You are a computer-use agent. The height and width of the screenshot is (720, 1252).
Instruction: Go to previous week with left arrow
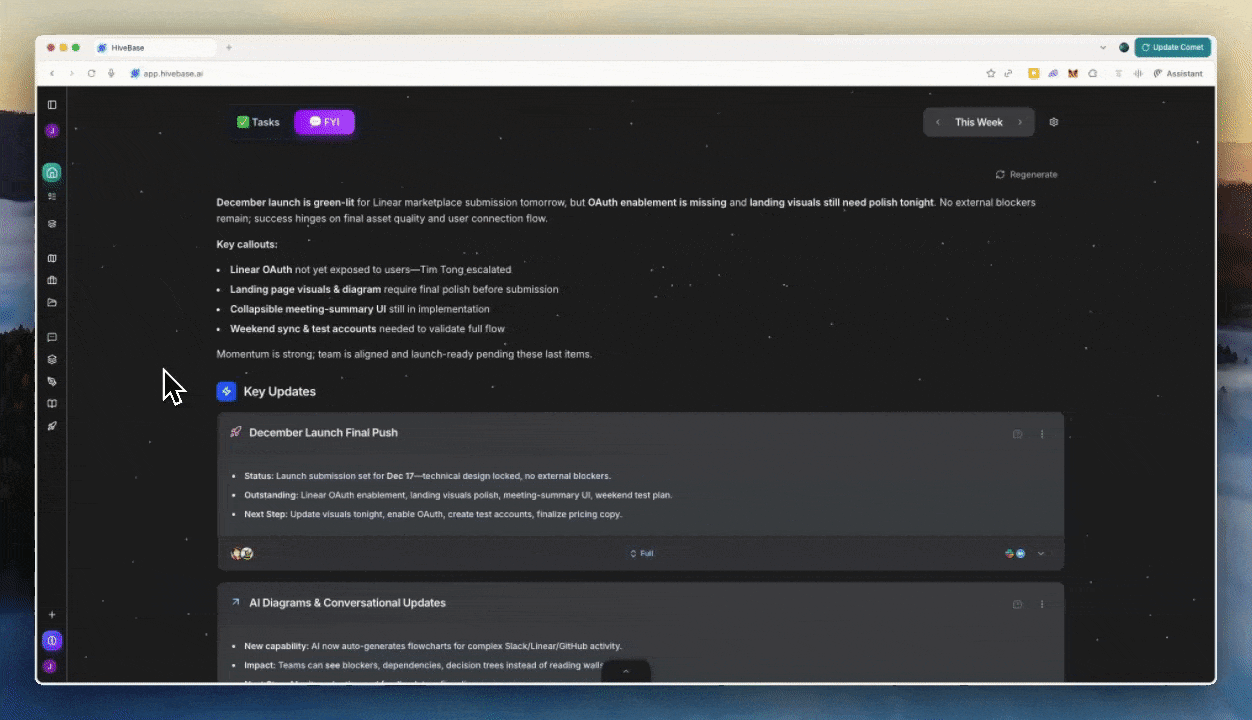point(937,122)
